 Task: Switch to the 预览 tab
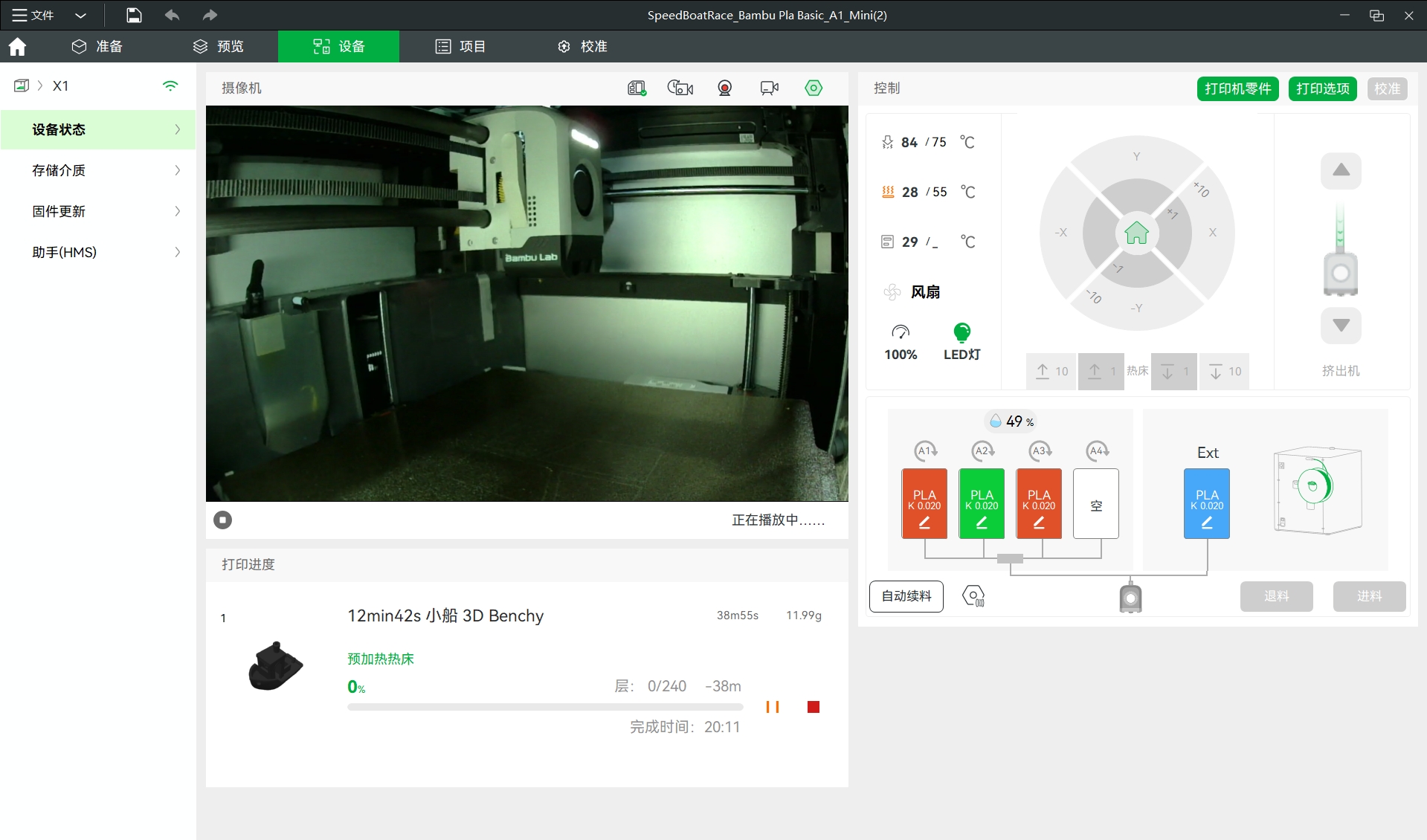pos(218,46)
